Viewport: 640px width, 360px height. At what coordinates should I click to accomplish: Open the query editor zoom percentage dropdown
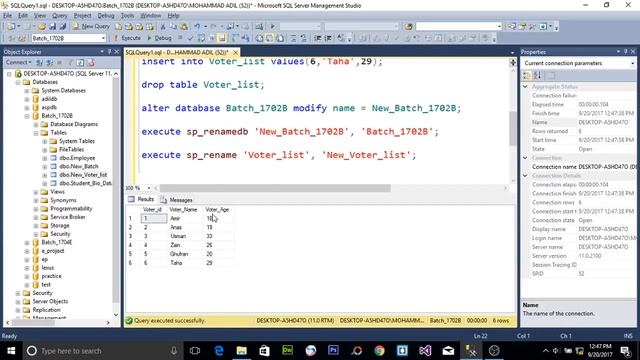pos(149,188)
